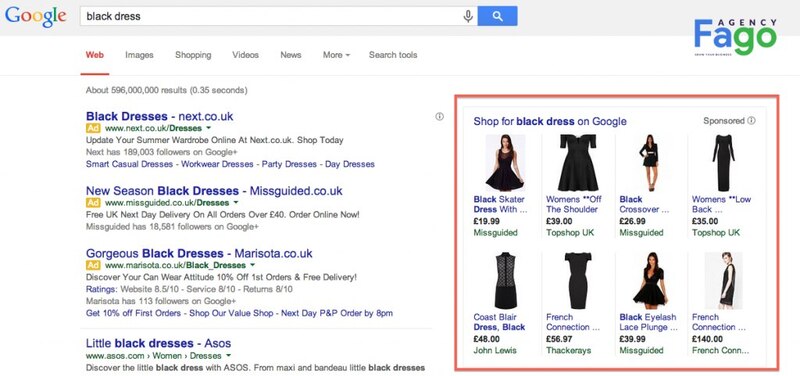
Task: Open Black Eyelash Lace Plunge title
Action: (x=647, y=322)
